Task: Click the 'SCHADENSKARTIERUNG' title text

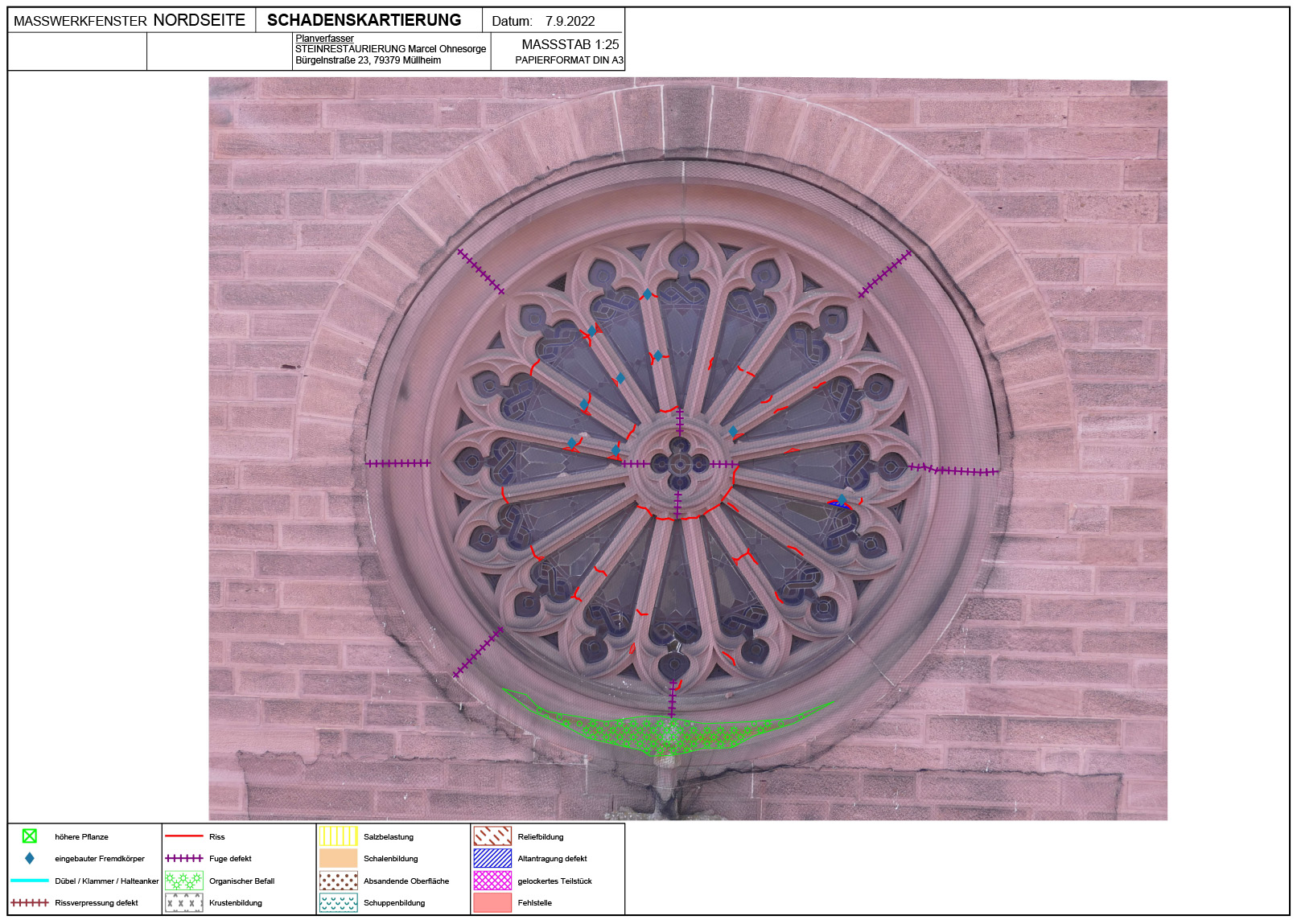Action: [364, 20]
